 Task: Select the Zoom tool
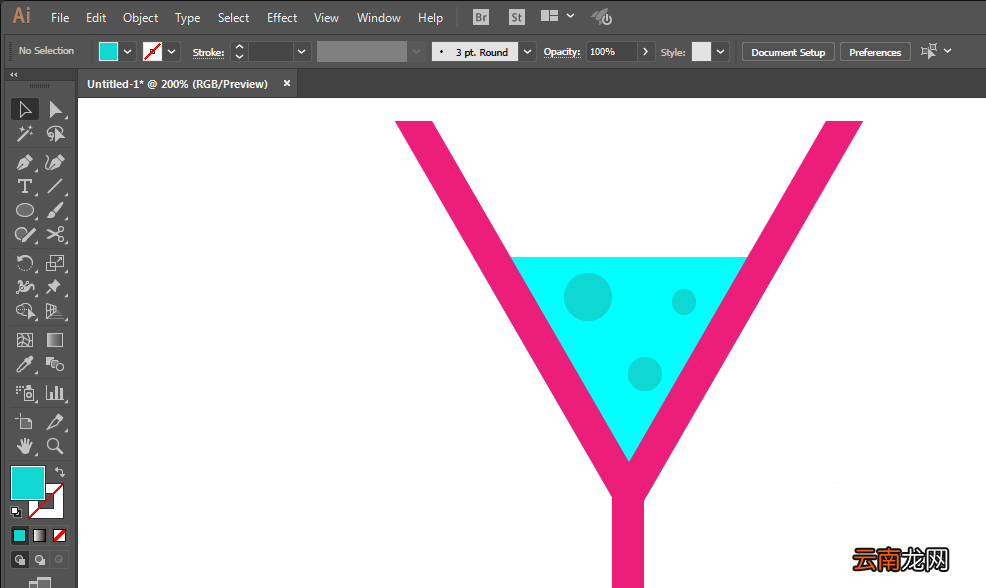[x=55, y=446]
